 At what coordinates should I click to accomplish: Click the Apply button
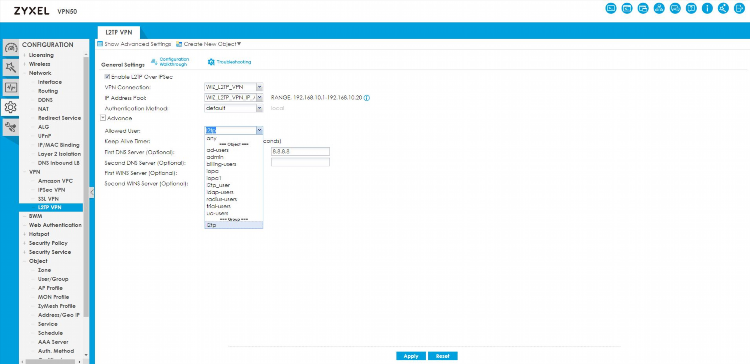coord(411,356)
